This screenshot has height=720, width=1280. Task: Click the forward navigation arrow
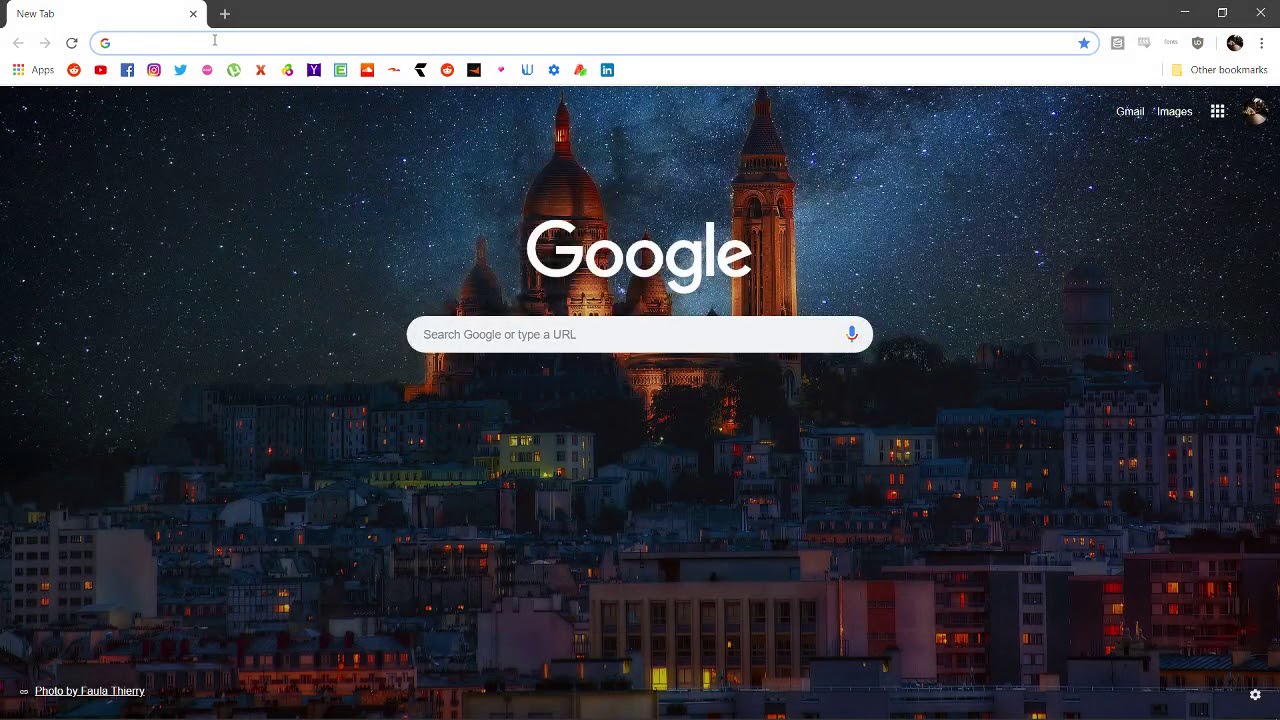click(45, 43)
